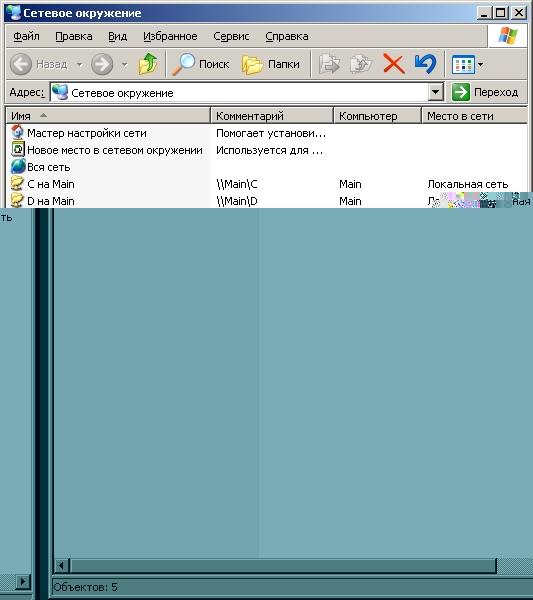The height and width of the screenshot is (600, 533).
Task: Click the Copy To folder icon
Action: click(x=361, y=64)
